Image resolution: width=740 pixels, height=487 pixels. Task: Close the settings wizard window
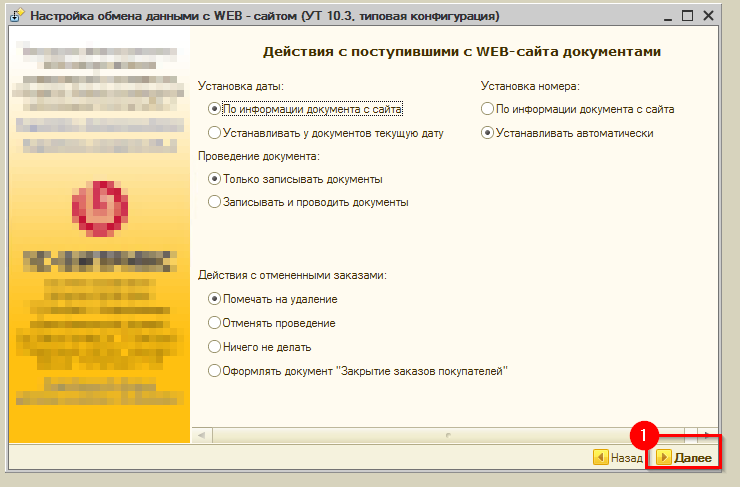tap(711, 17)
